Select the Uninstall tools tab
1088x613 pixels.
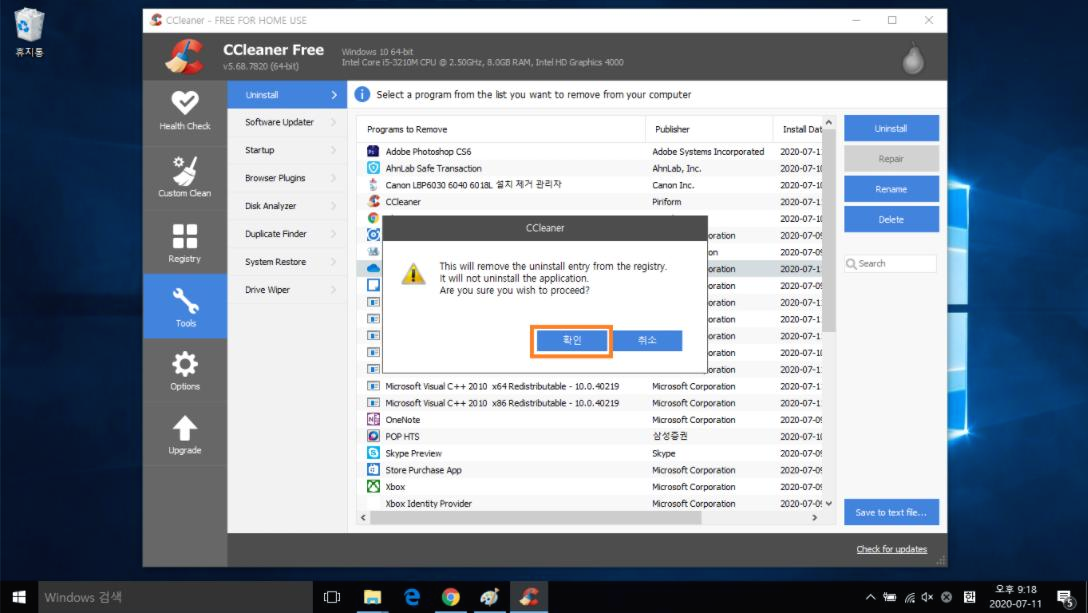tap(287, 94)
